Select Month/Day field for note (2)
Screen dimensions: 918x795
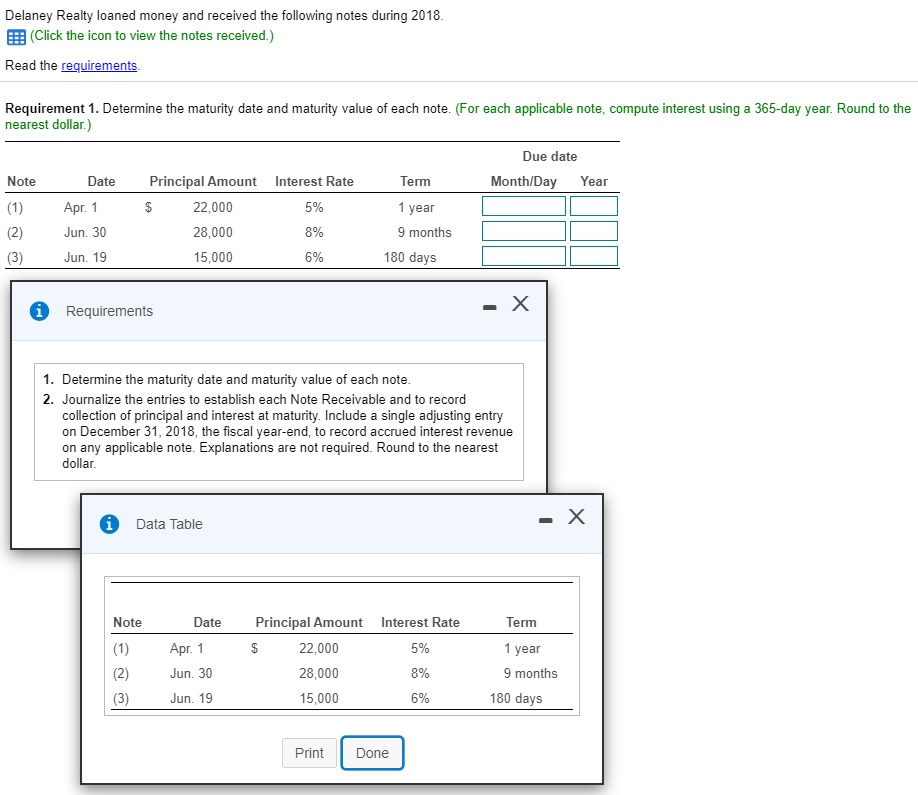(524, 231)
